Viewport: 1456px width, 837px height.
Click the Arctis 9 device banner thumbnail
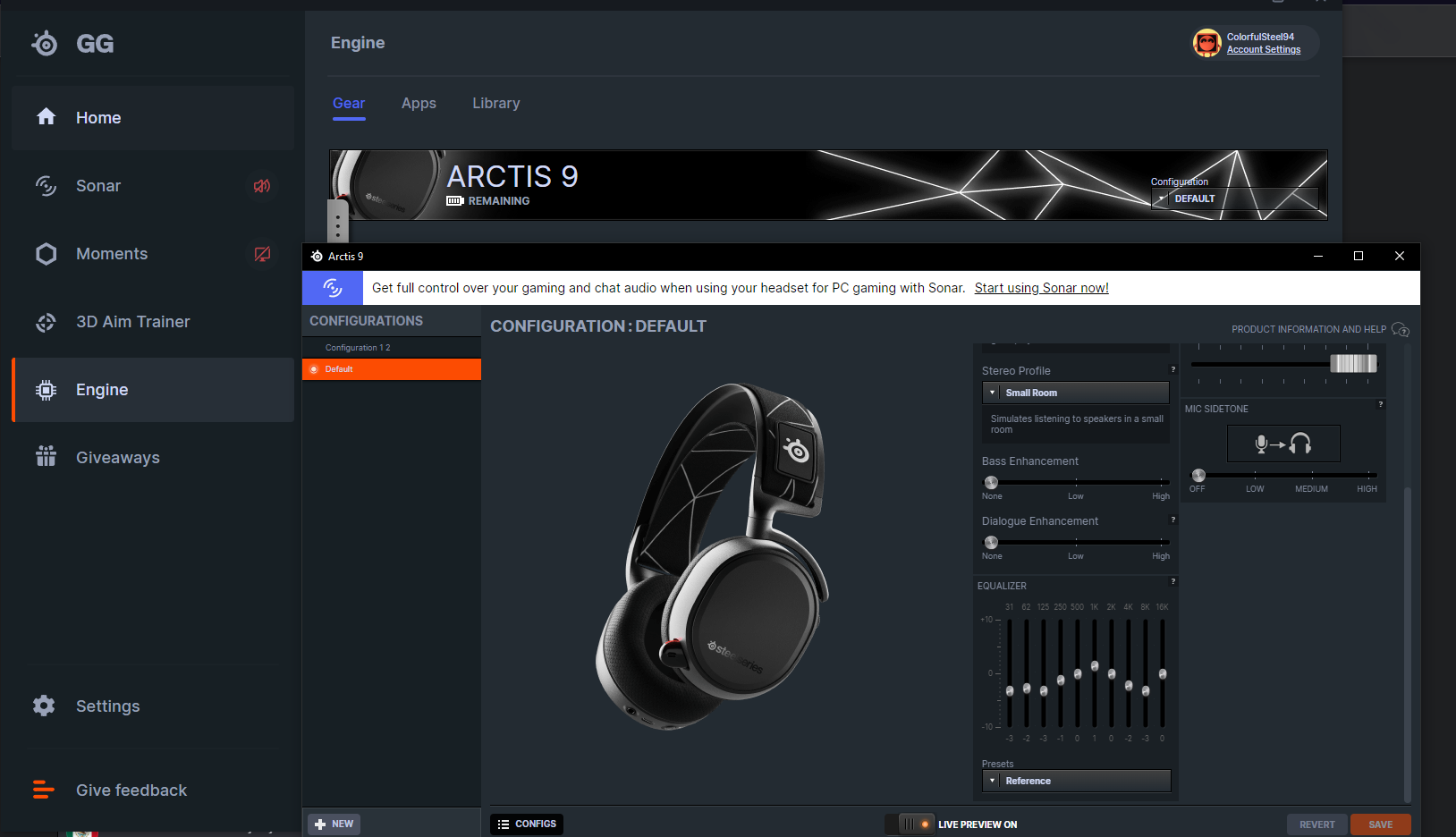(x=387, y=185)
